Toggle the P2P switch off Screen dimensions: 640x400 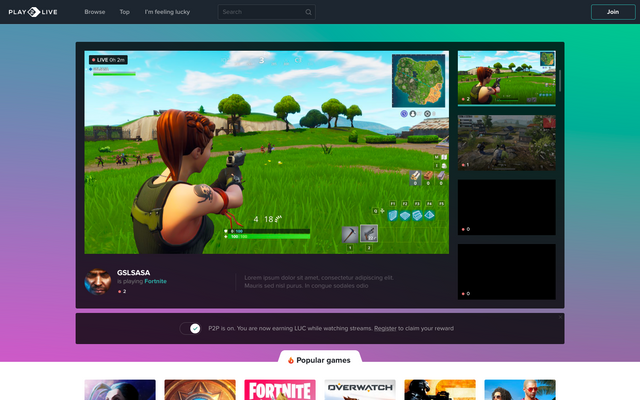(190, 328)
